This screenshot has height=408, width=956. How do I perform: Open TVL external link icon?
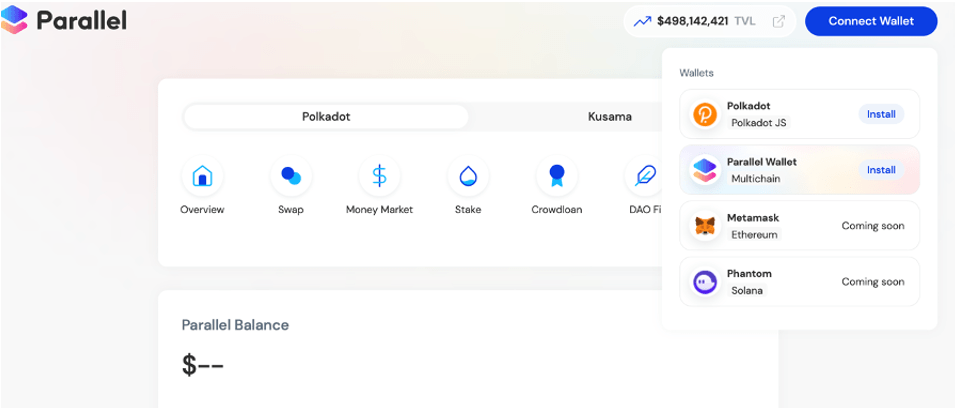tap(779, 21)
